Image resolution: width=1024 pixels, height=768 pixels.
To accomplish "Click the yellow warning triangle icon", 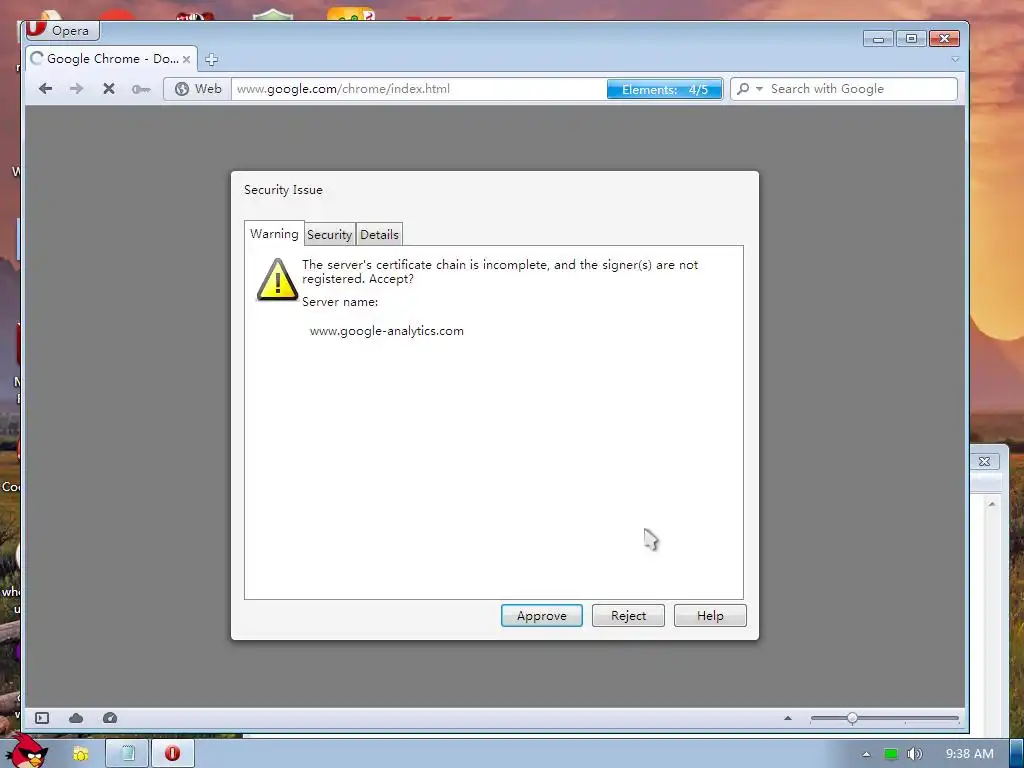I will [277, 280].
